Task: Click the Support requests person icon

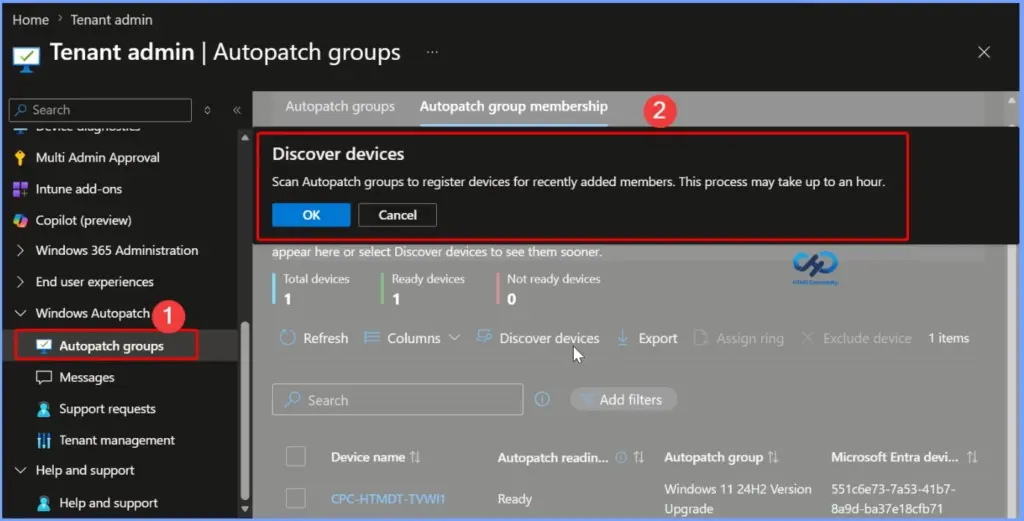Action: click(44, 409)
